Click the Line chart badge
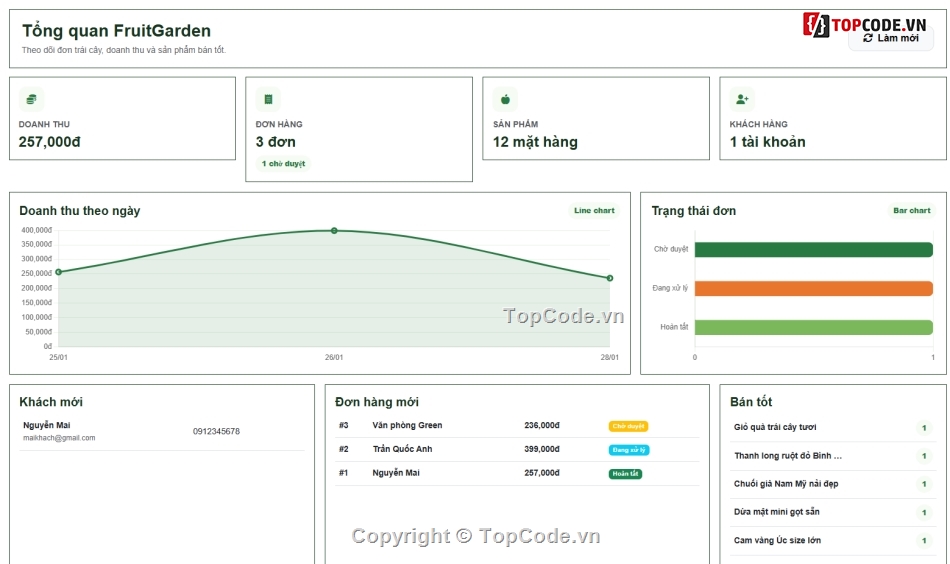The height and width of the screenshot is (564, 950). pos(594,210)
